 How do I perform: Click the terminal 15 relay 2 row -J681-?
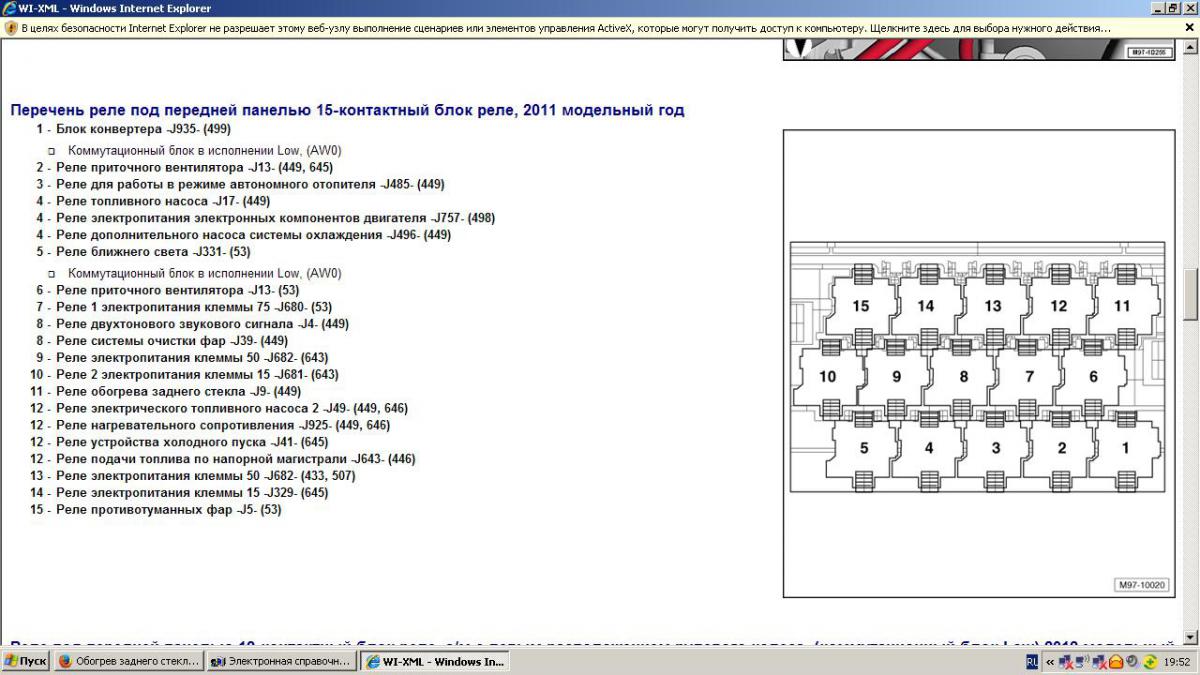click(184, 374)
